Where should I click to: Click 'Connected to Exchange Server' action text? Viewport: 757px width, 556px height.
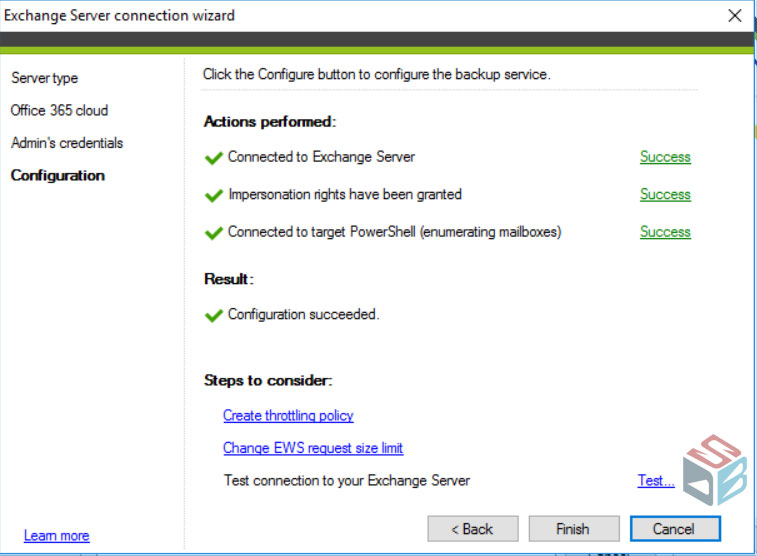(x=322, y=157)
